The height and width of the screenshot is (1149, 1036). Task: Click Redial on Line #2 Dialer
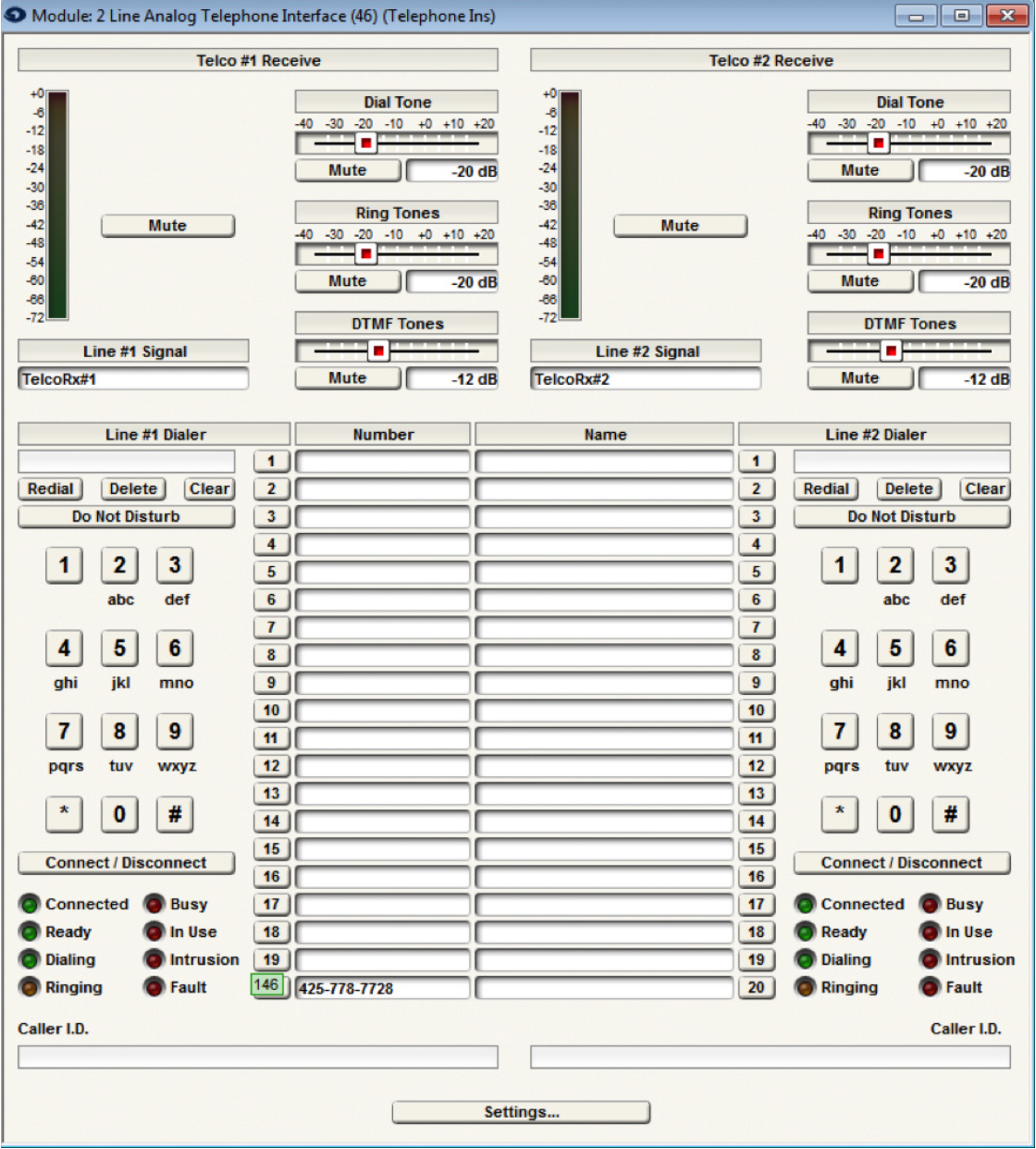click(825, 489)
